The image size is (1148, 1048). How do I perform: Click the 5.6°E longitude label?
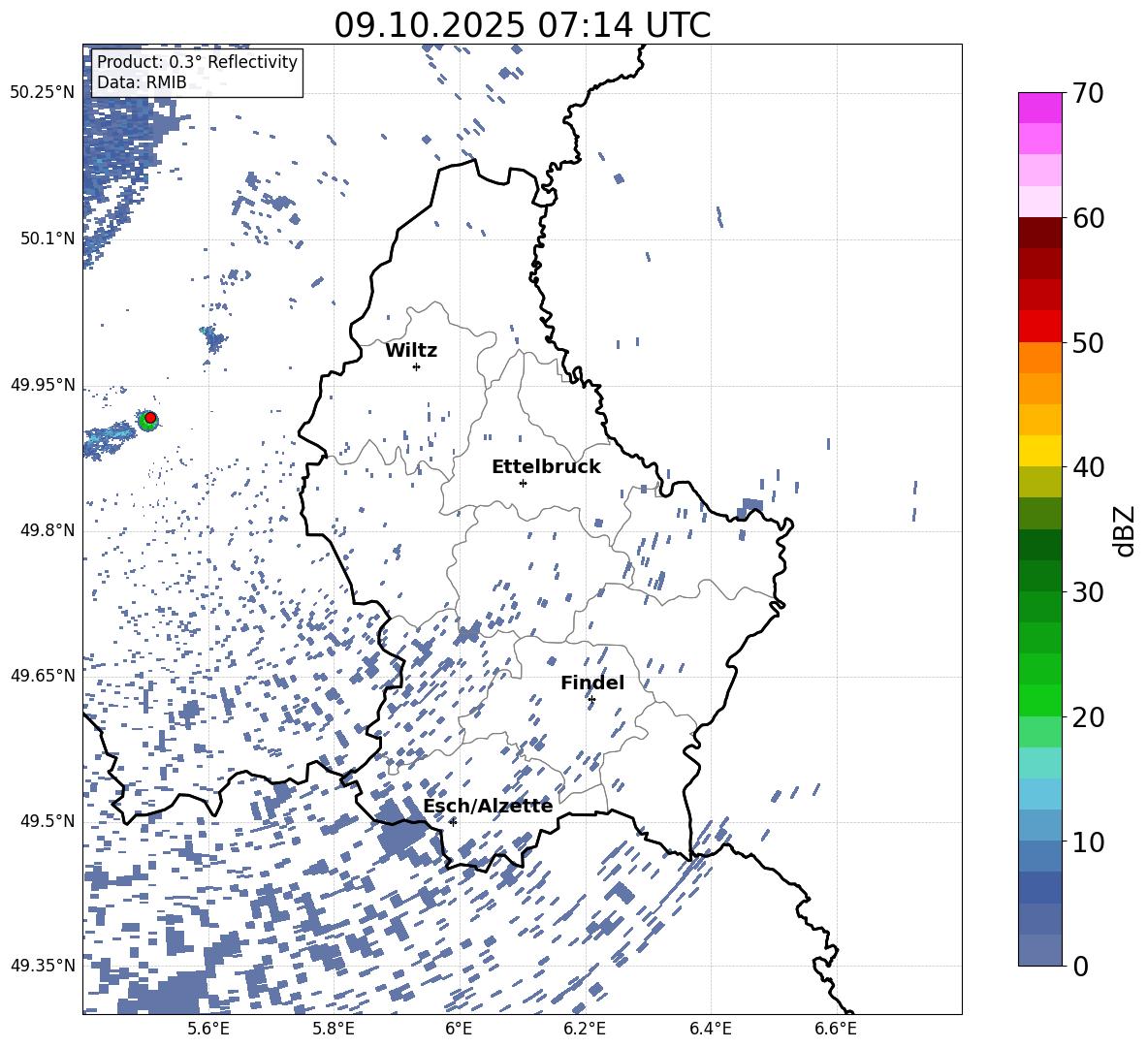point(207,1029)
